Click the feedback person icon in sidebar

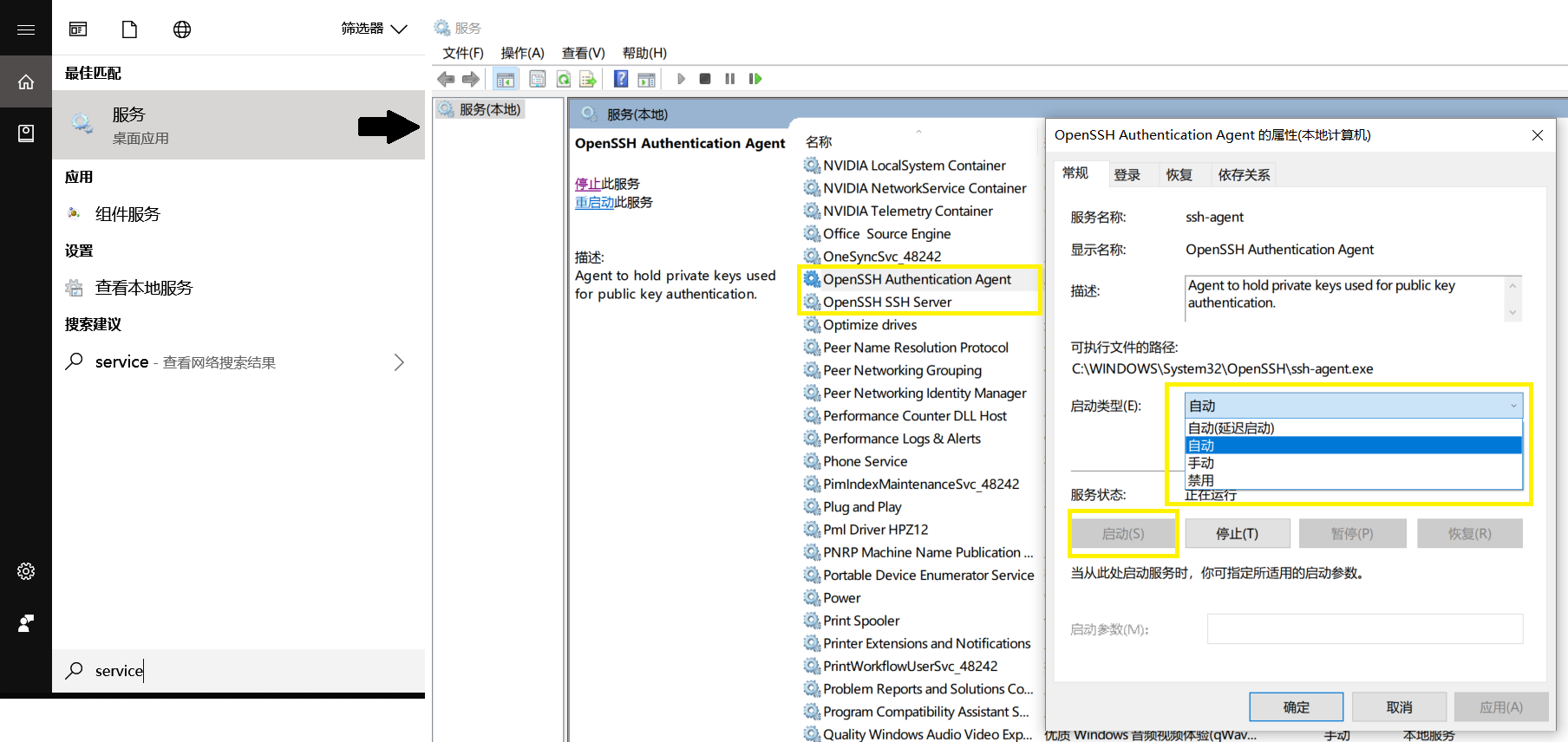coord(26,623)
